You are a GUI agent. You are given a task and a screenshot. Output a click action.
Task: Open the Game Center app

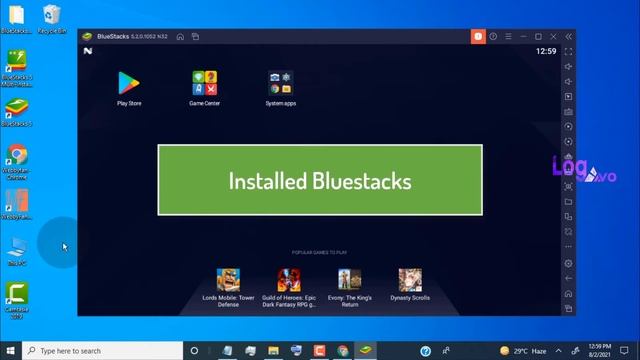tap(204, 83)
